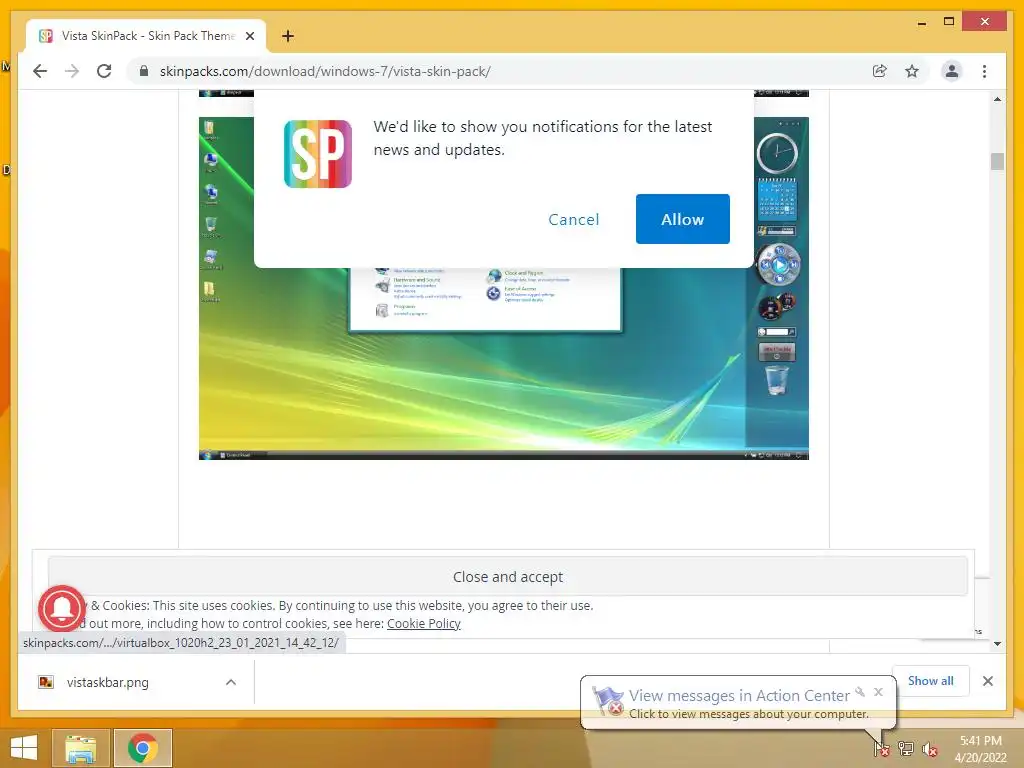This screenshot has height=768, width=1024.
Task: Click the taskbar clock showing 5:41 PM
Action: [x=980, y=748]
